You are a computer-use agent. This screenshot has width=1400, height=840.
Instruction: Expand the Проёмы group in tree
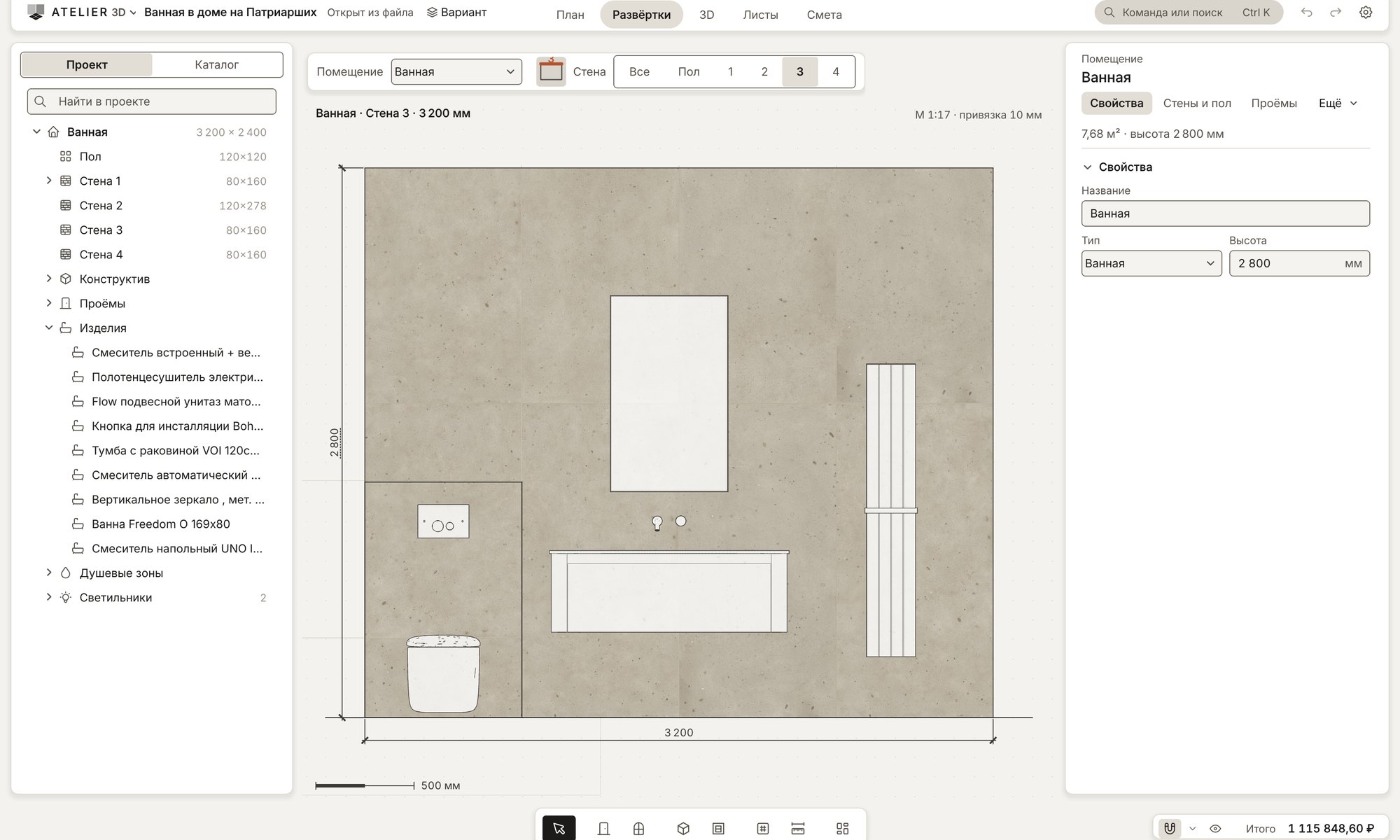pyautogui.click(x=49, y=303)
